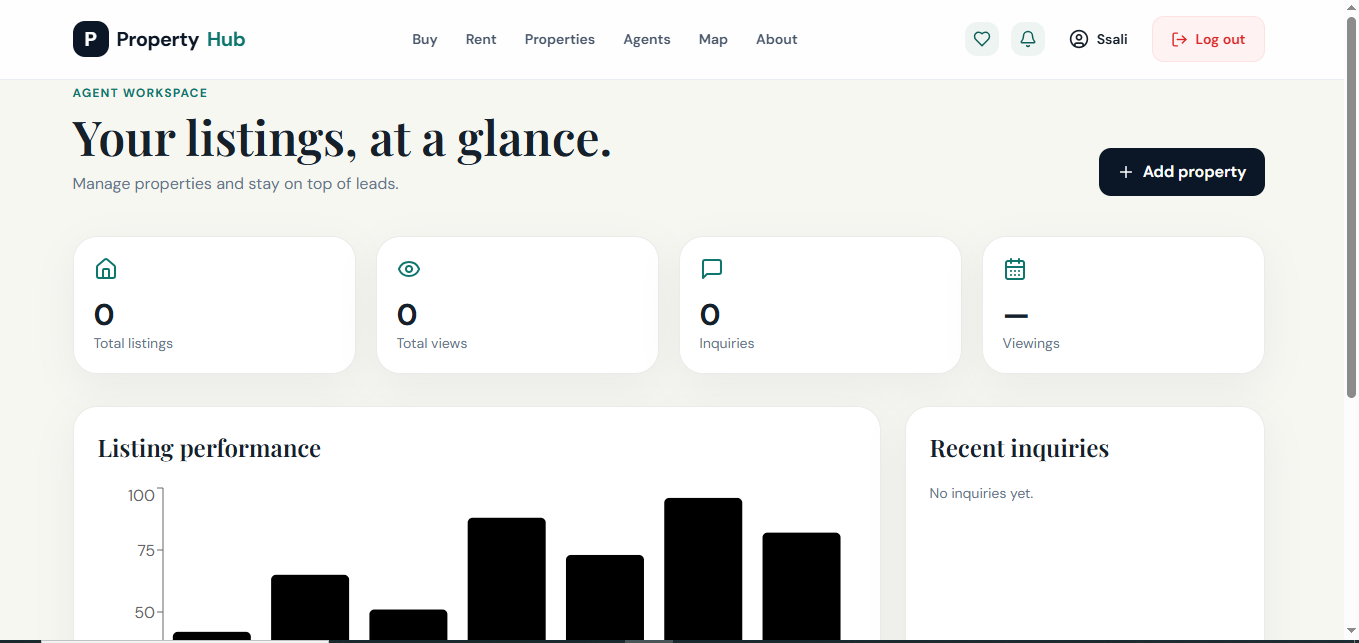Click the Inquiries label in stats card
Viewport: 1359px width, 643px height.
(x=727, y=343)
